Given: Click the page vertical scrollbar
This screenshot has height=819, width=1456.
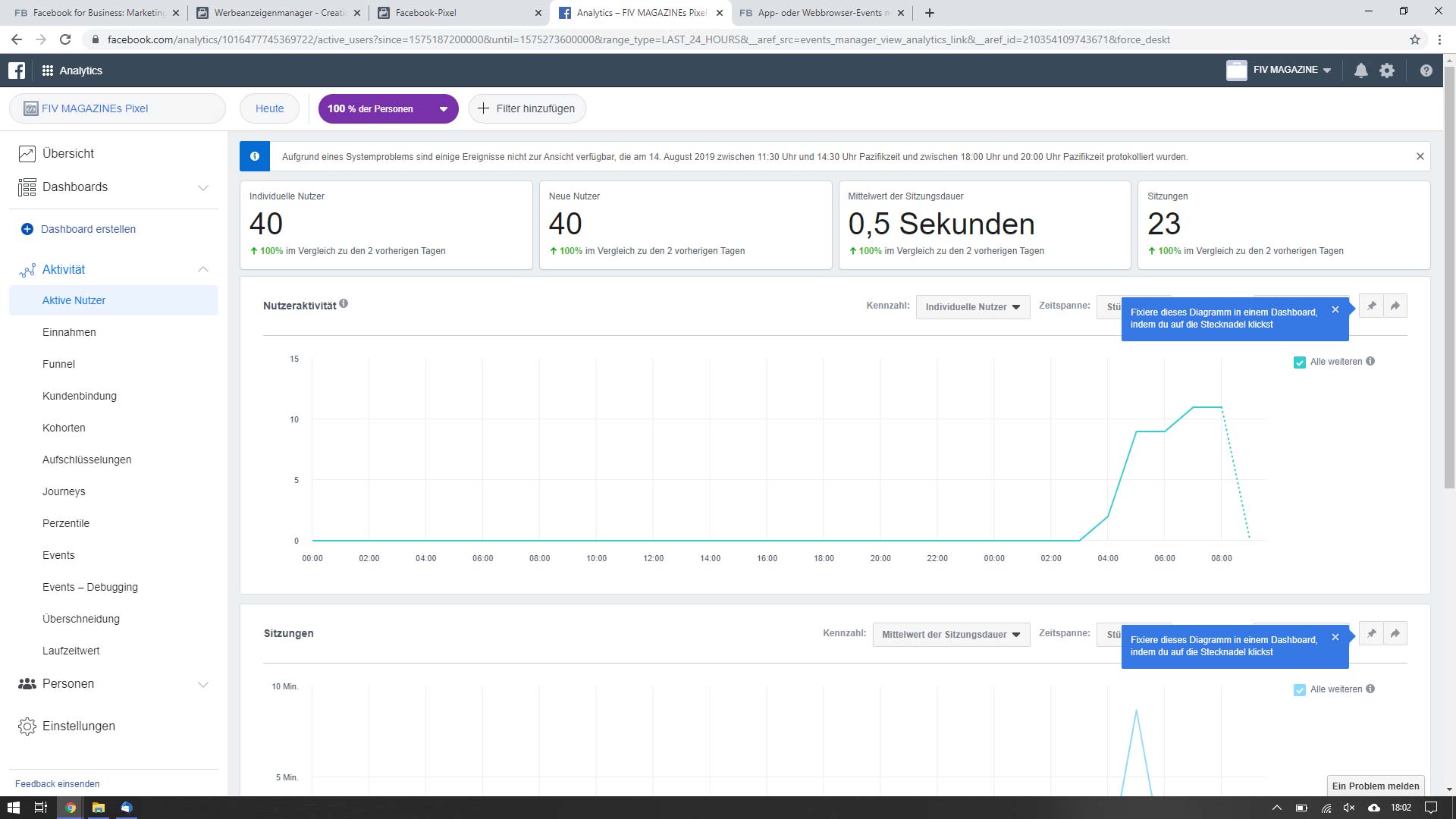Looking at the screenshot, I should click(1449, 278).
